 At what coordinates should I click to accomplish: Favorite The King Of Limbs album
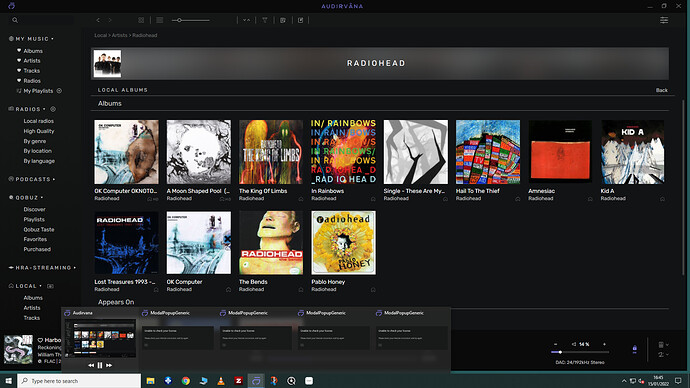(x=301, y=199)
